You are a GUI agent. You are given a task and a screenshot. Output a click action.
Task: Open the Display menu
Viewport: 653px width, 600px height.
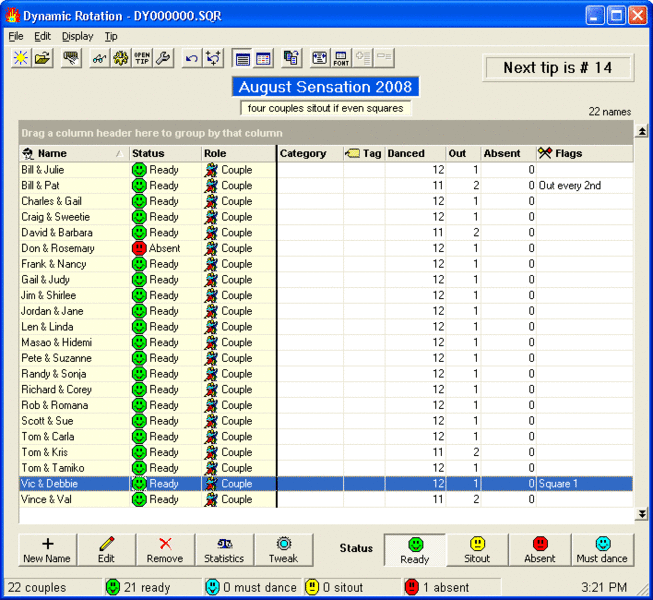pos(77,36)
